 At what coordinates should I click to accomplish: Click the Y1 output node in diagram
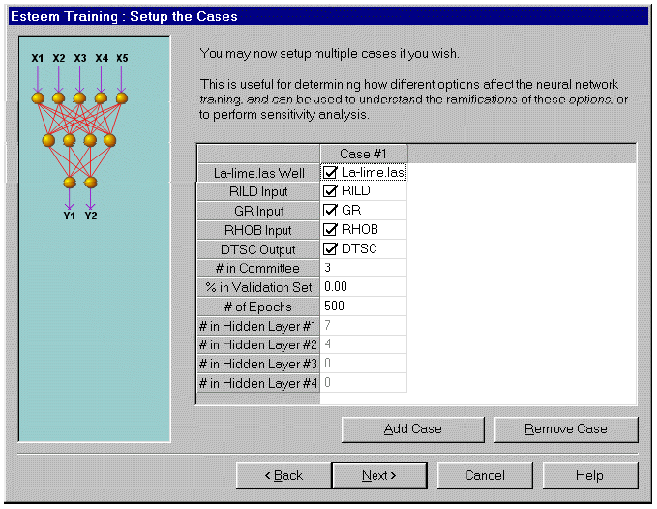[x=69, y=183]
